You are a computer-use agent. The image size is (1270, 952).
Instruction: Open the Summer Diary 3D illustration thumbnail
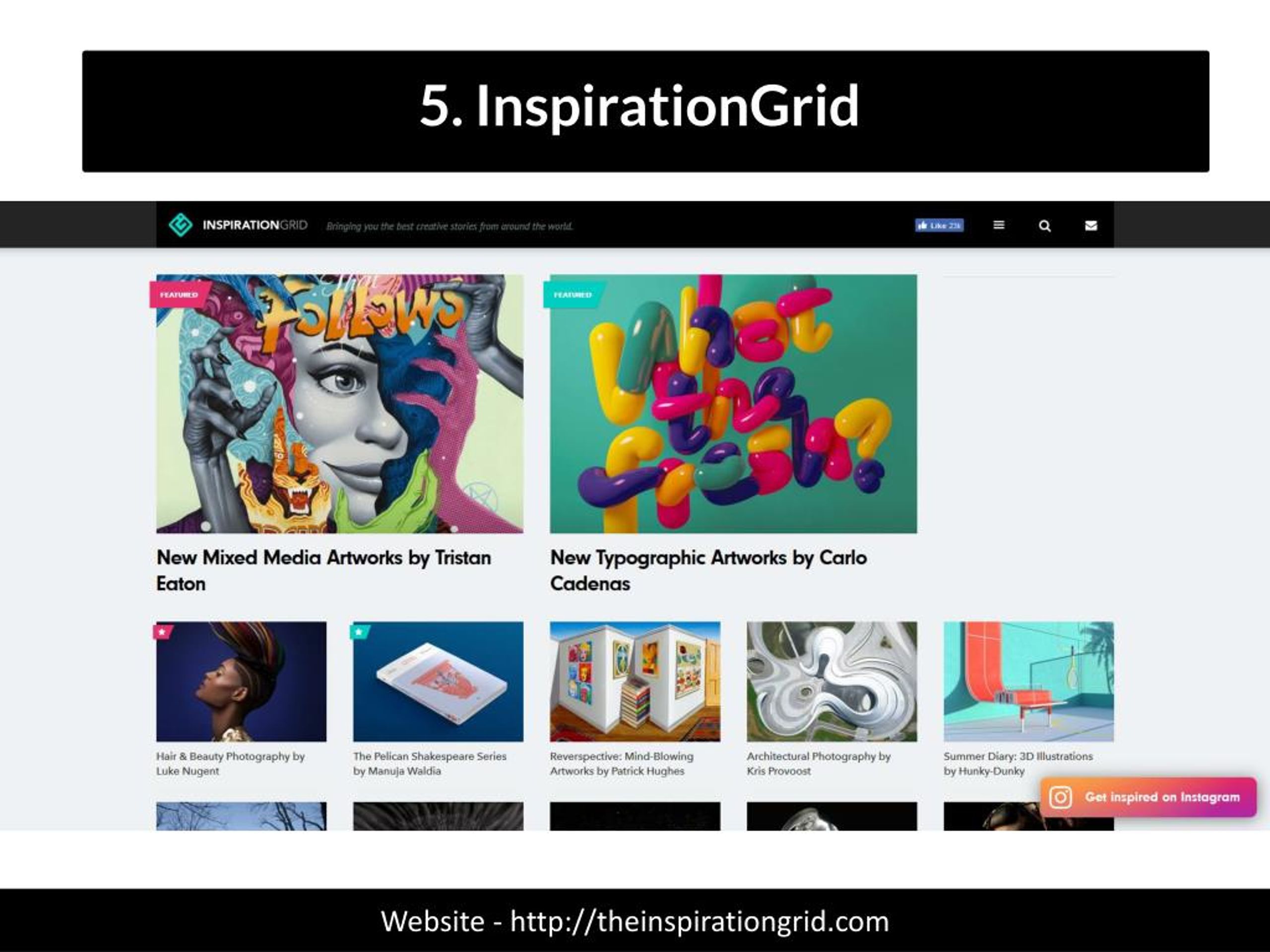(1029, 681)
